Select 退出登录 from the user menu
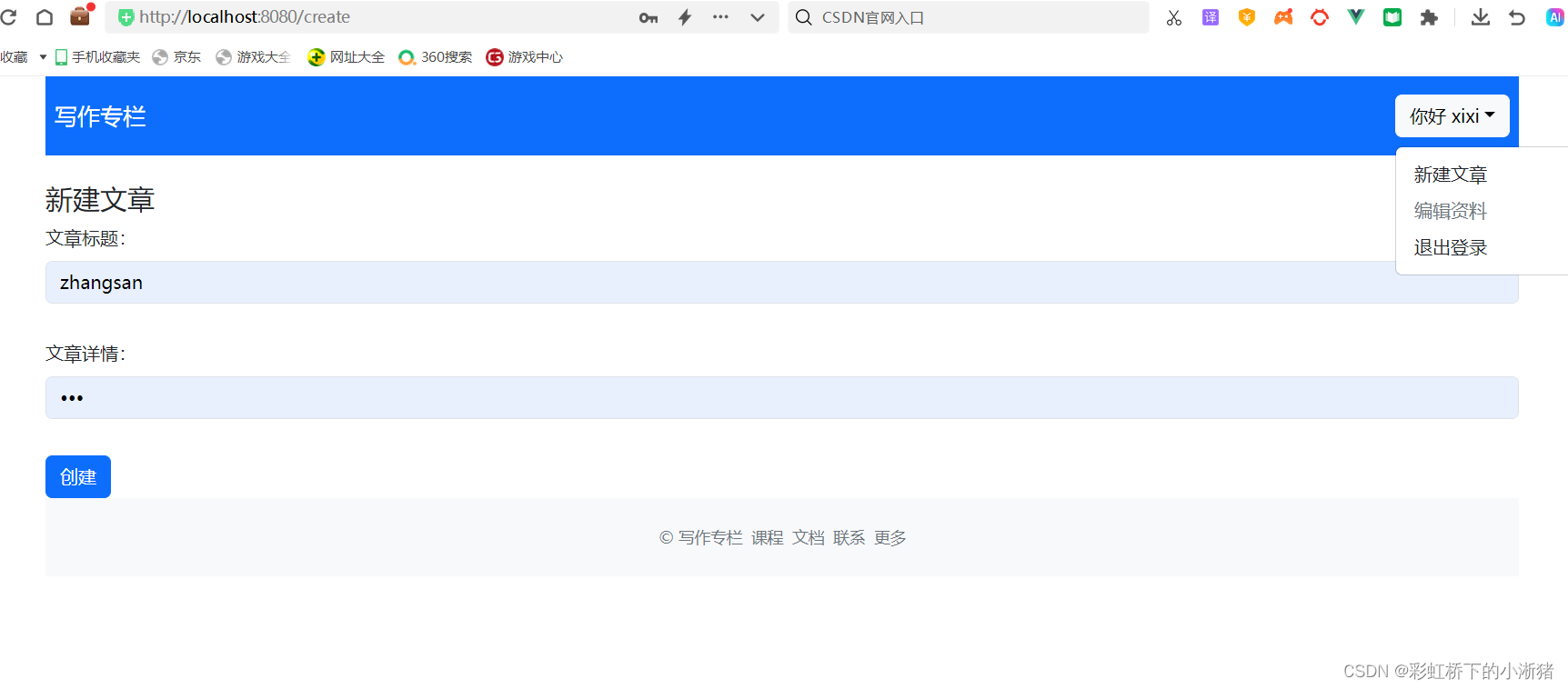The image size is (1568, 689). point(1450,247)
